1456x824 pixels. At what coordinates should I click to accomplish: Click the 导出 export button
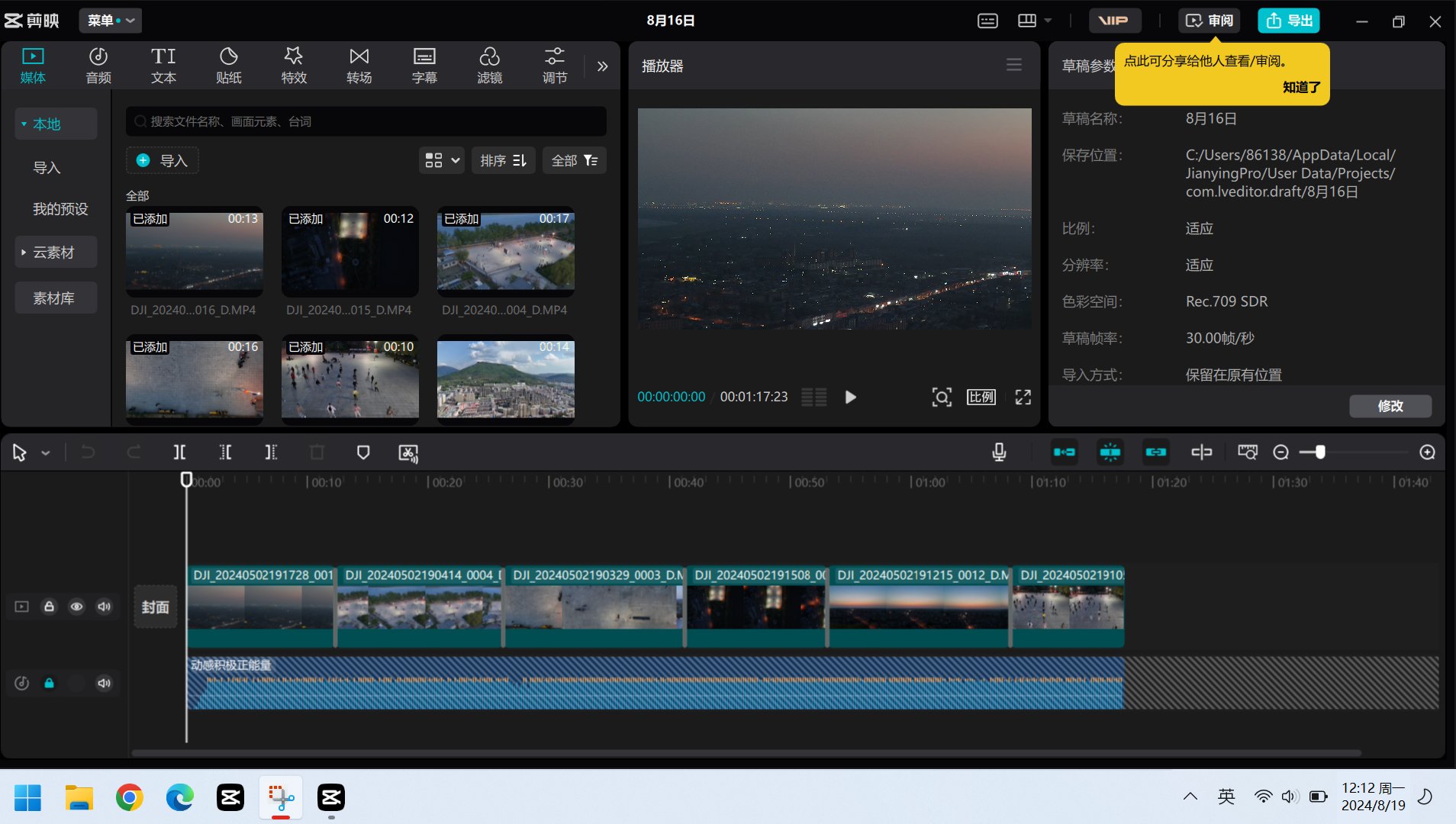pyautogui.click(x=1289, y=21)
